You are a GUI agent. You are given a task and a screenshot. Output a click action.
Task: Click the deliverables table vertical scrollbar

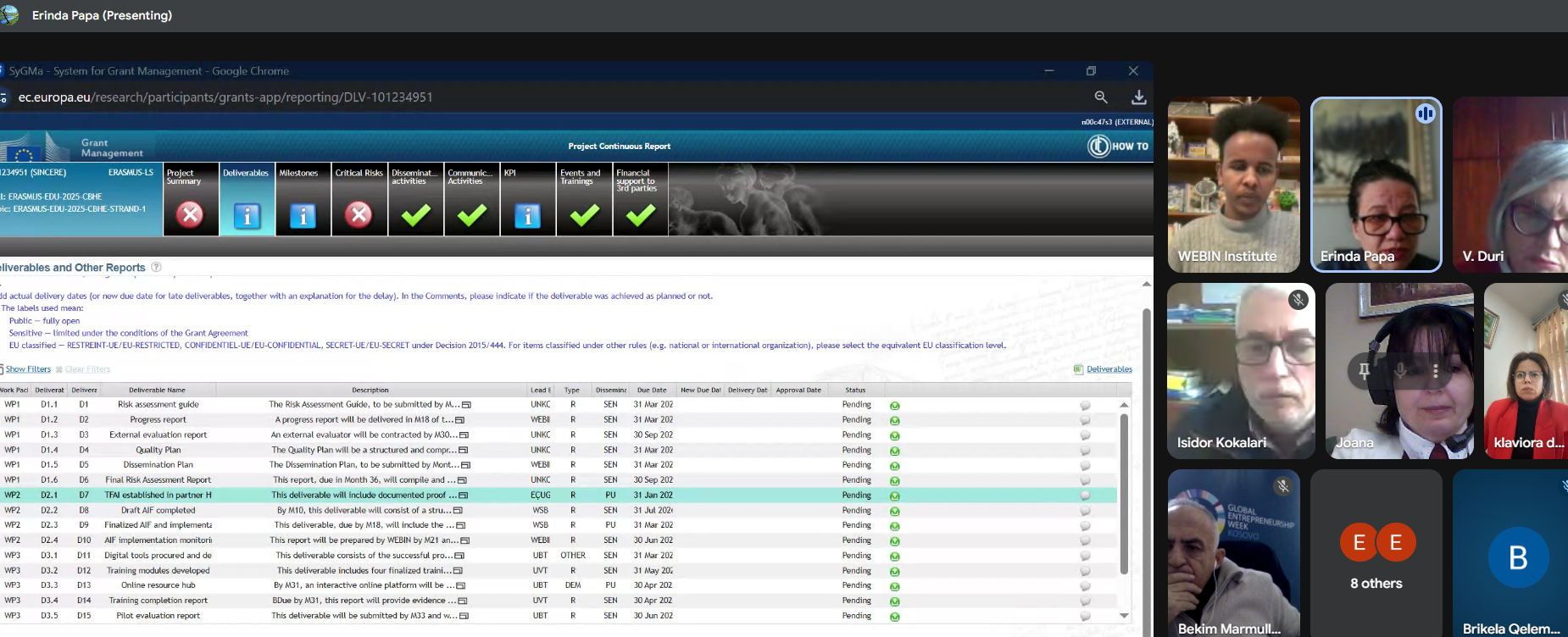pos(1124,491)
